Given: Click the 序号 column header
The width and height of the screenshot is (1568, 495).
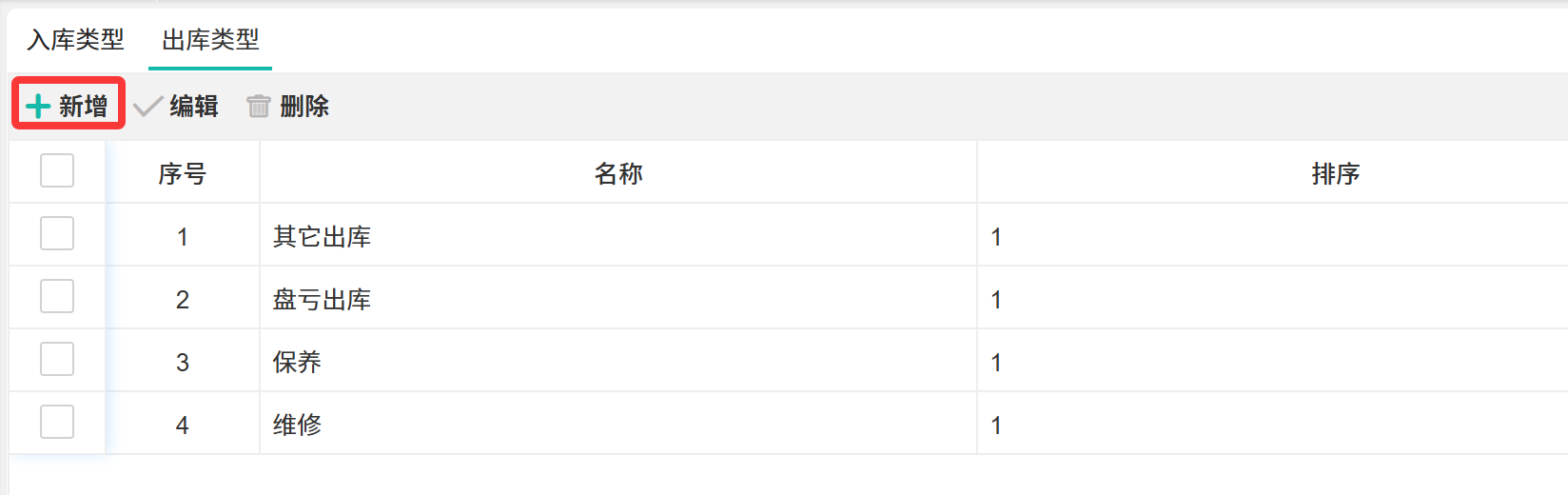Looking at the screenshot, I should tap(182, 173).
